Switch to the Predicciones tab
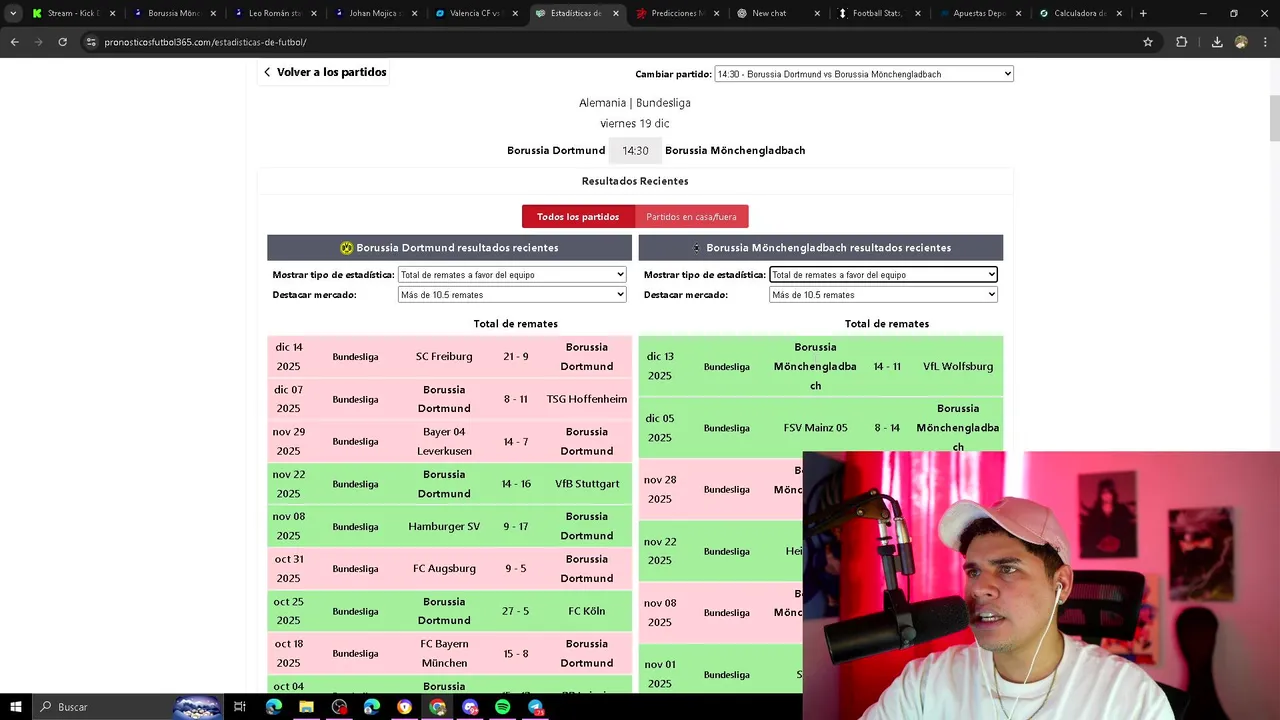 pyautogui.click(x=677, y=13)
